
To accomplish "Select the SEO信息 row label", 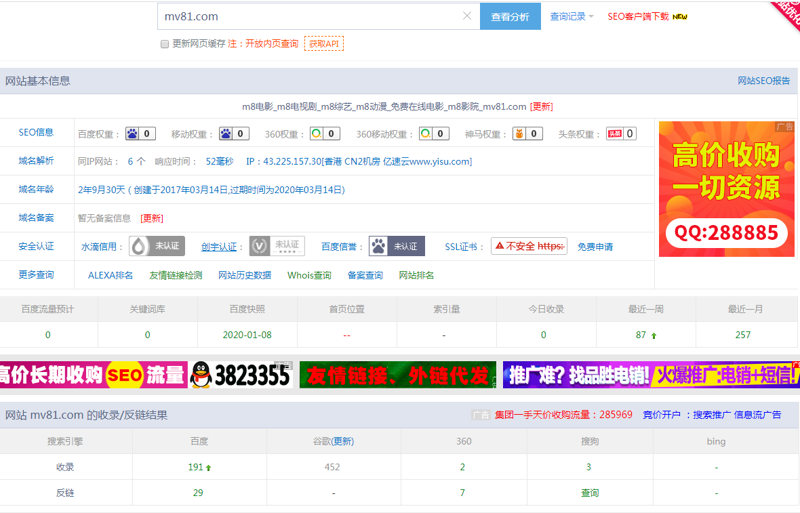I will point(36,132).
